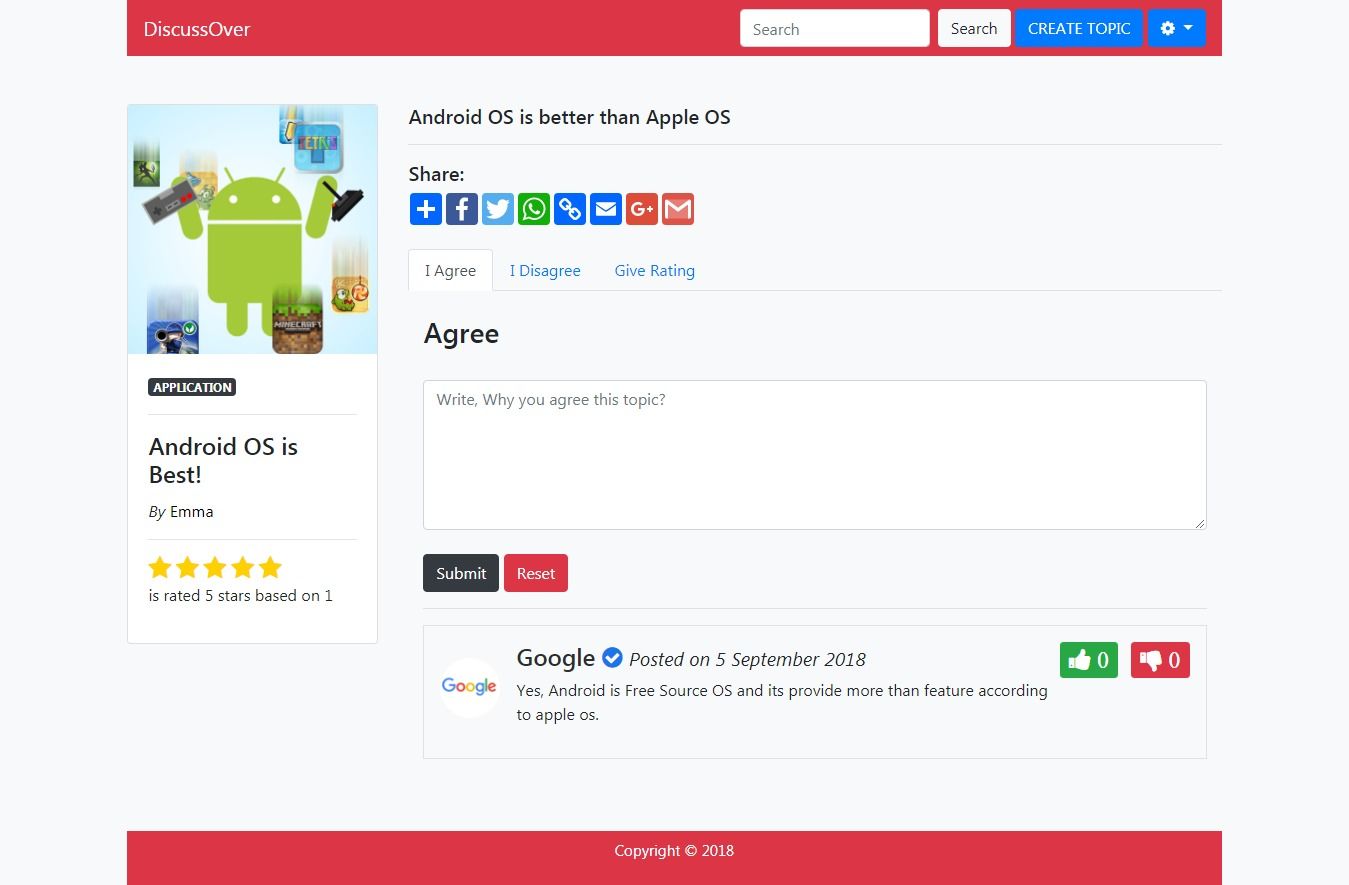Like Google's comment with thumbs up
The image size is (1349, 885).
click(x=1089, y=660)
